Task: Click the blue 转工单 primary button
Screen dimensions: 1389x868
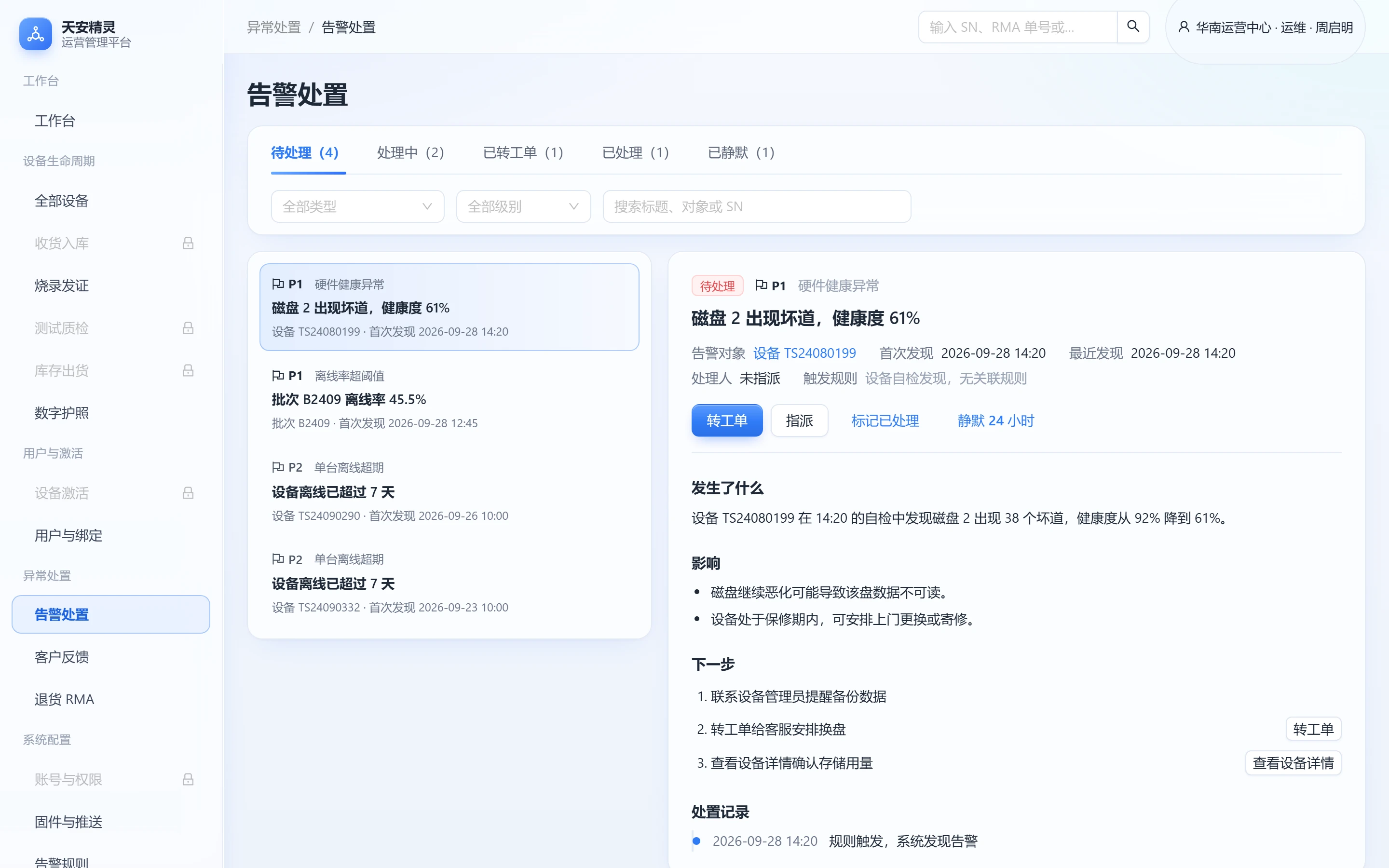Action: coord(727,420)
